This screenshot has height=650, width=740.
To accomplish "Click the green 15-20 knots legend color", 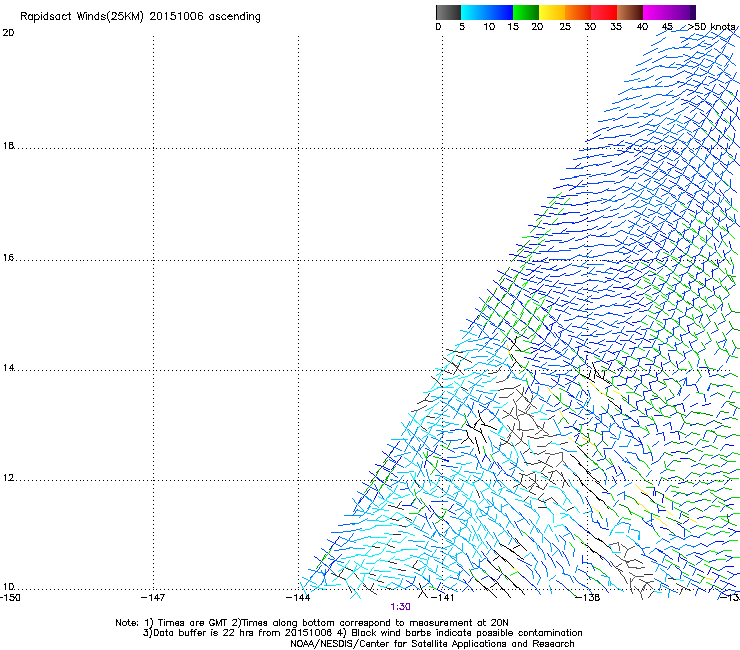I will tap(526, 12).
